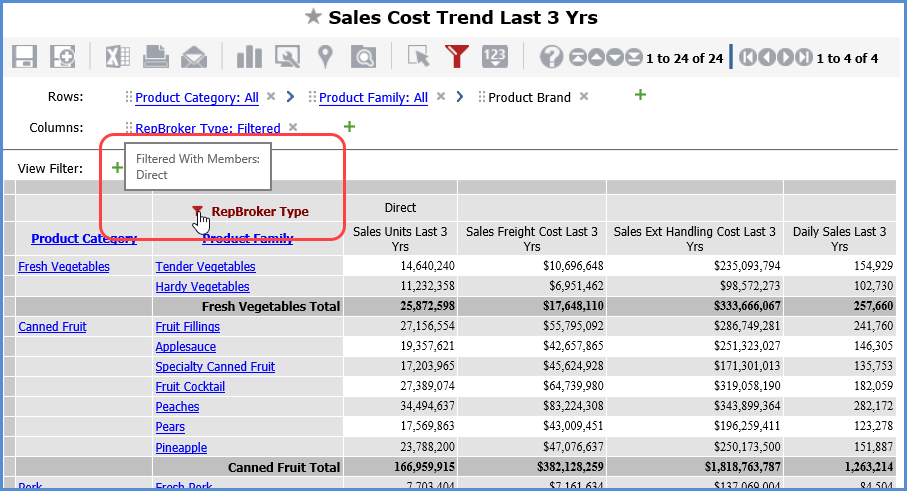This screenshot has width=907, height=491.
Task: Export the report to Excel
Action: click(x=118, y=57)
